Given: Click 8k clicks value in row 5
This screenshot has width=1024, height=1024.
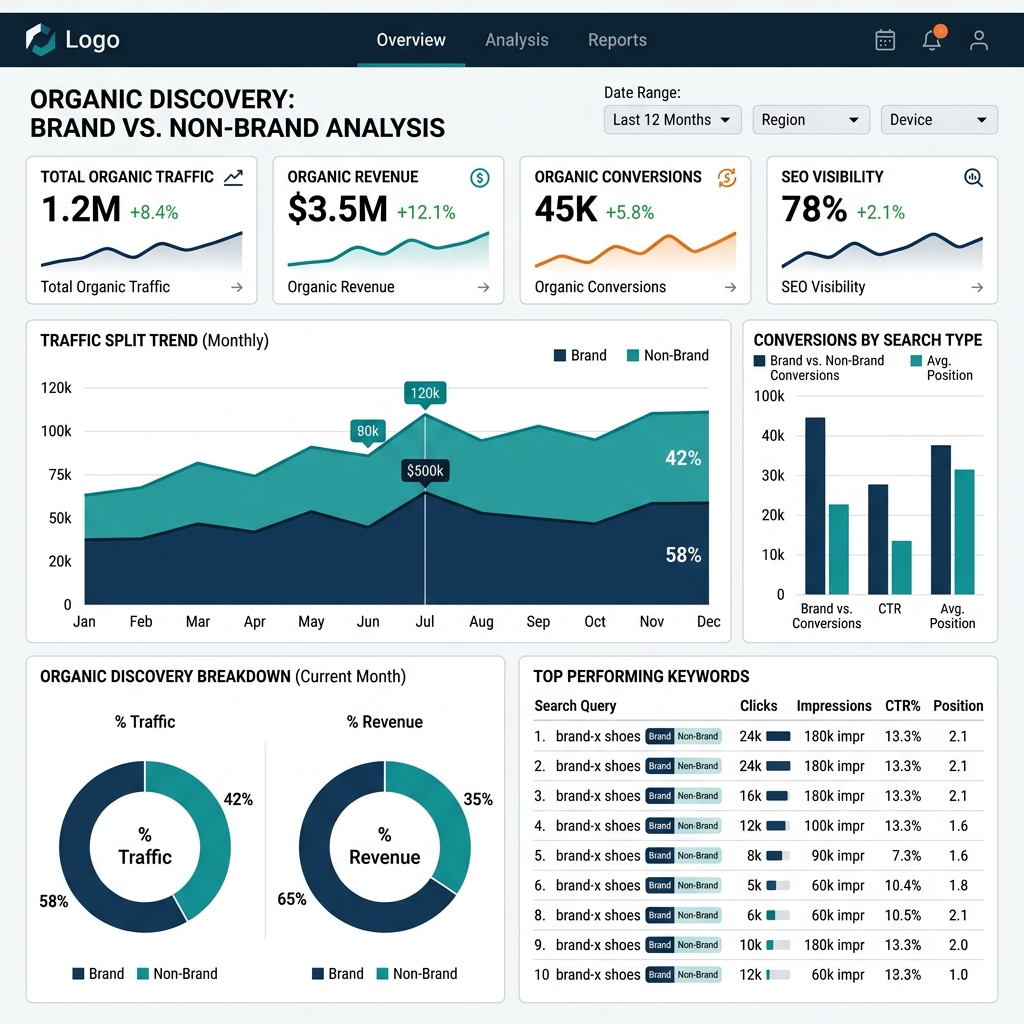Looking at the screenshot, I should (x=754, y=856).
